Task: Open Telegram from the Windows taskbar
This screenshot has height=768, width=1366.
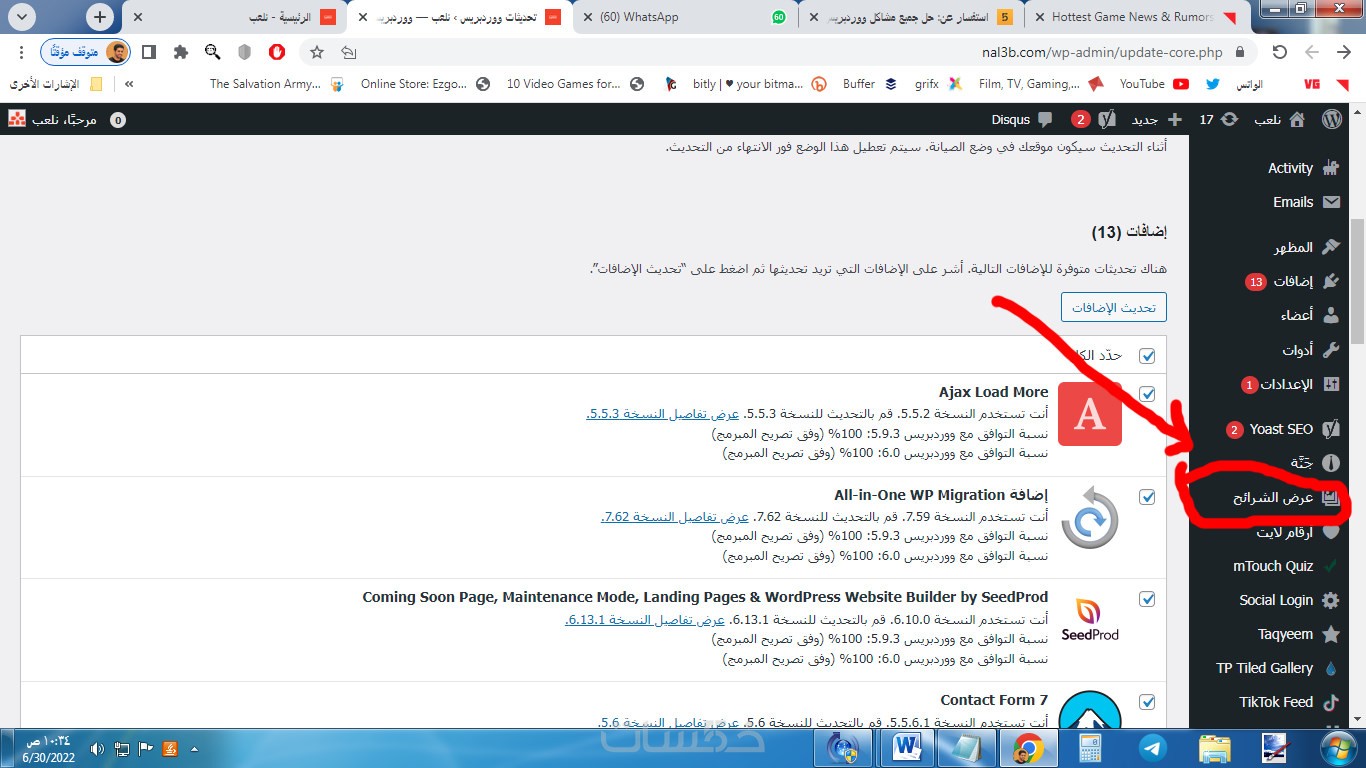Action: 1151,748
